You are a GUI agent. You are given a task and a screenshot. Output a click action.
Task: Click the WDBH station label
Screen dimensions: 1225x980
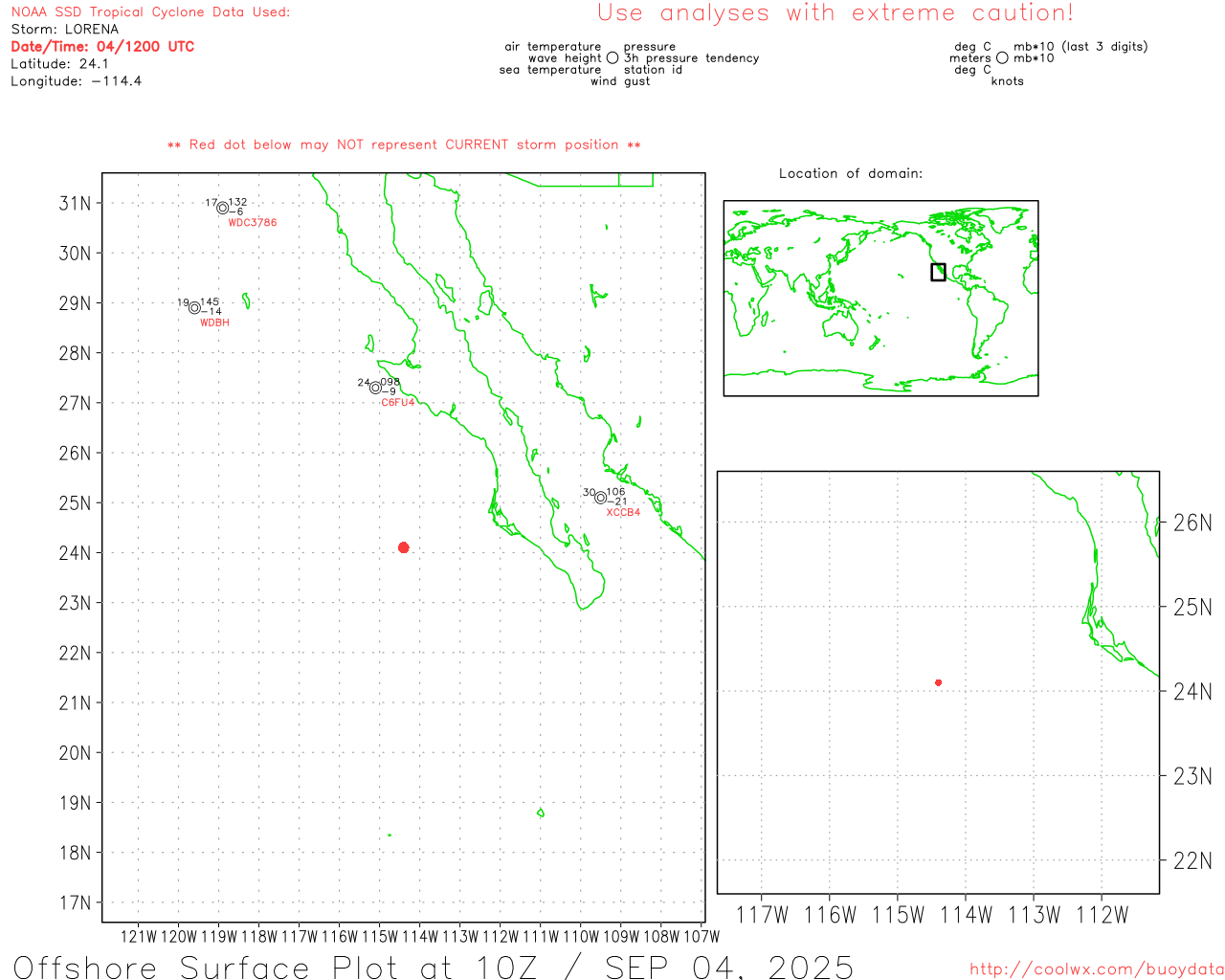(x=214, y=323)
